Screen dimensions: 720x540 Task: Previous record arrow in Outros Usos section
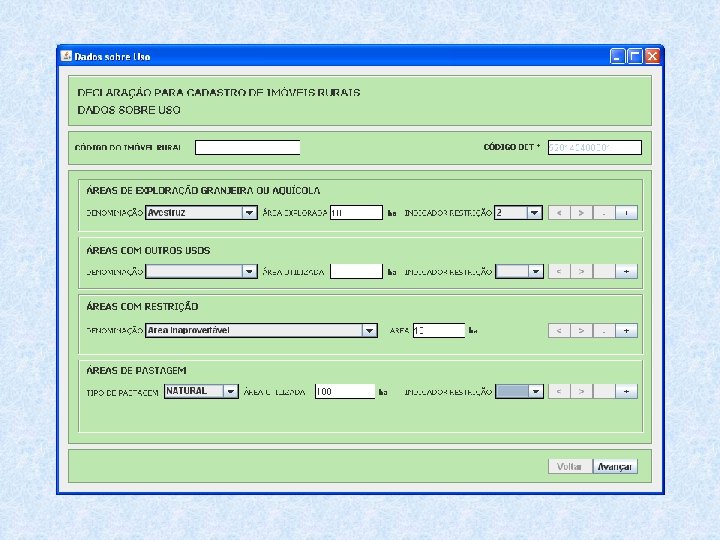point(559,271)
